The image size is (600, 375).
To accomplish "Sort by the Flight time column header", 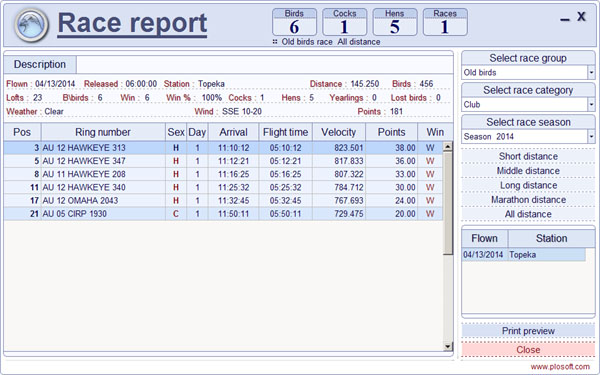I will point(285,132).
